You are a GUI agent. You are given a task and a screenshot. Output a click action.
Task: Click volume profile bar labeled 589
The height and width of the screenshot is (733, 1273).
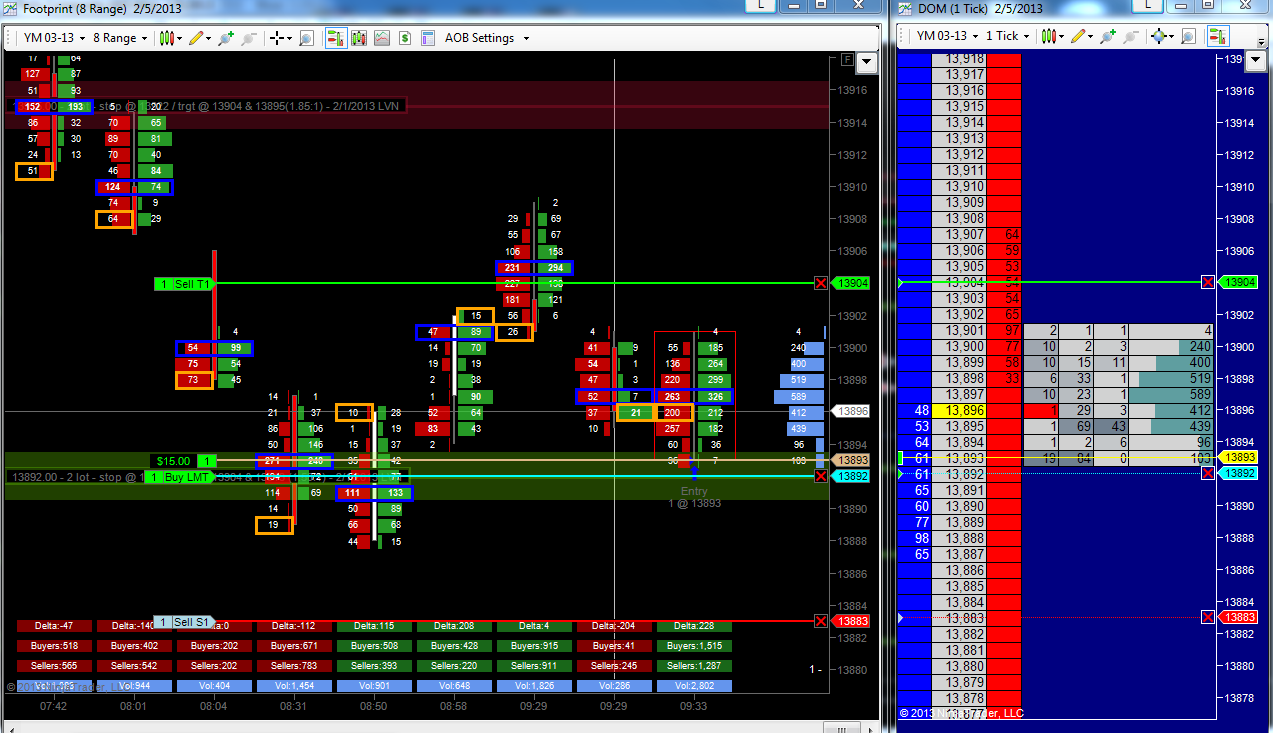coord(797,396)
